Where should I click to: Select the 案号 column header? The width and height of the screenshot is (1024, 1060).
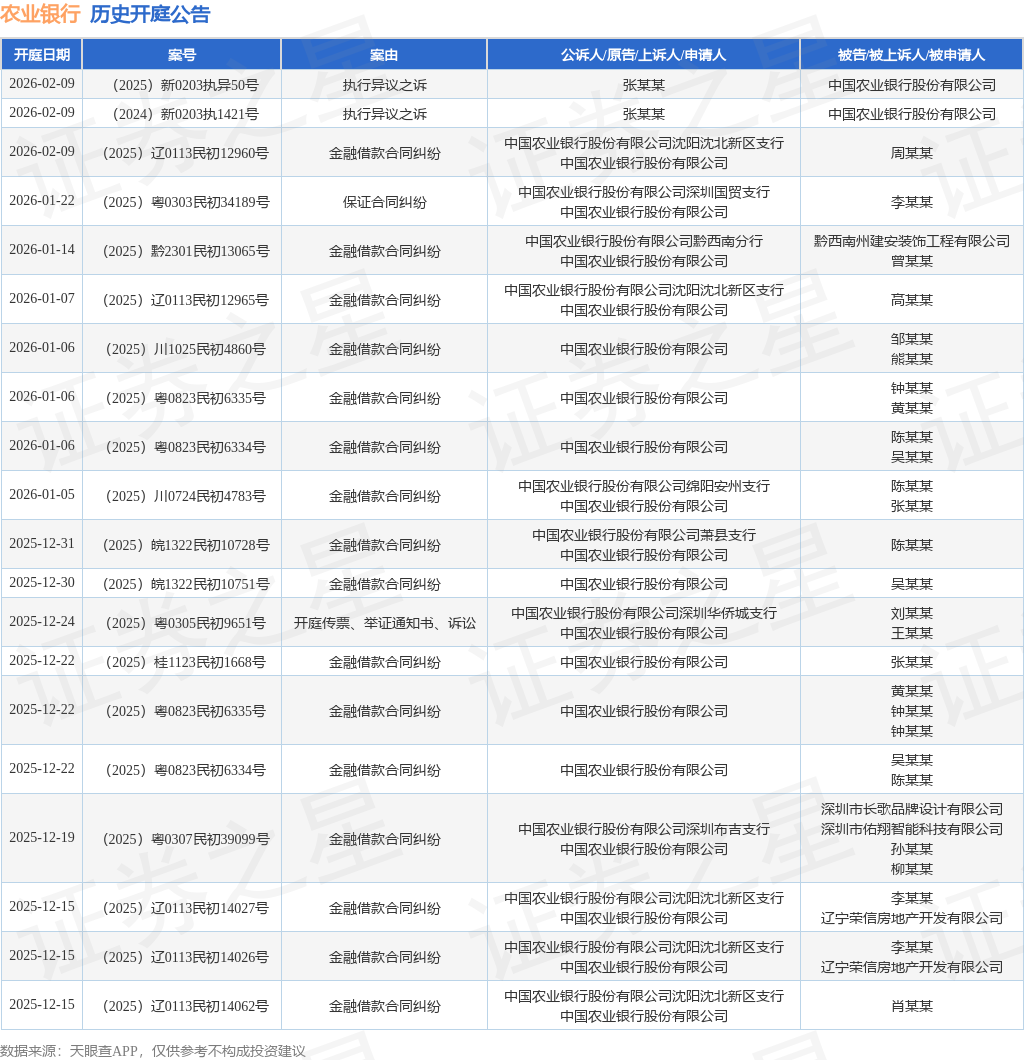[x=182, y=55]
